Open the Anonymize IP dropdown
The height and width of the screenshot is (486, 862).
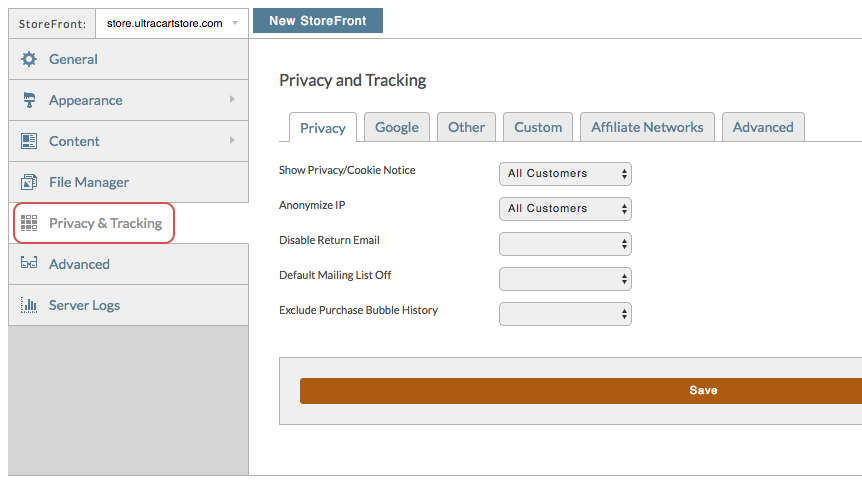pyautogui.click(x=565, y=209)
